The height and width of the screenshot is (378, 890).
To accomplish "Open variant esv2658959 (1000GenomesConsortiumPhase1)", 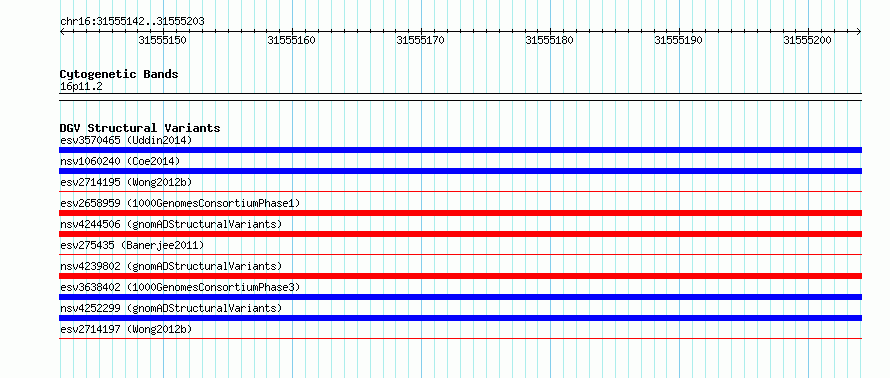I will tap(180, 203).
